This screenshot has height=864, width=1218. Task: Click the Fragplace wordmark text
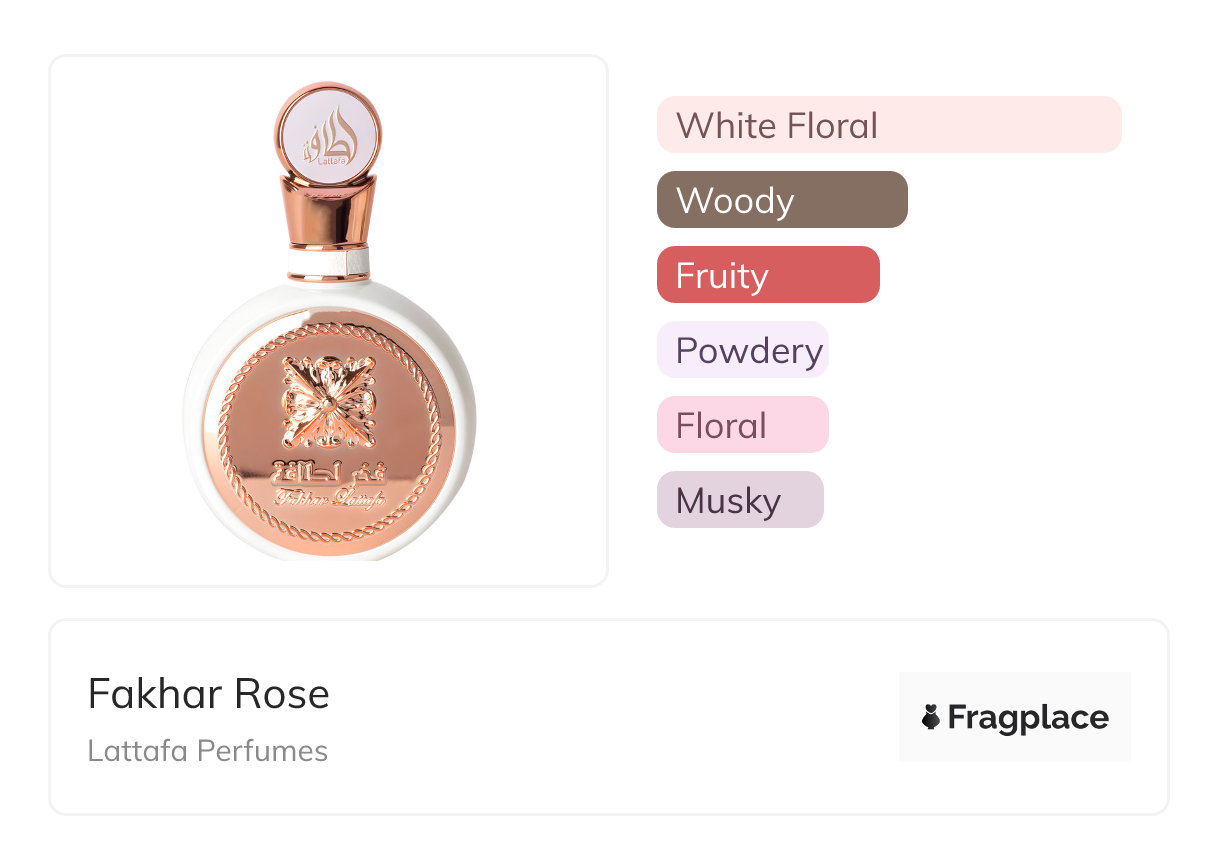1028,718
